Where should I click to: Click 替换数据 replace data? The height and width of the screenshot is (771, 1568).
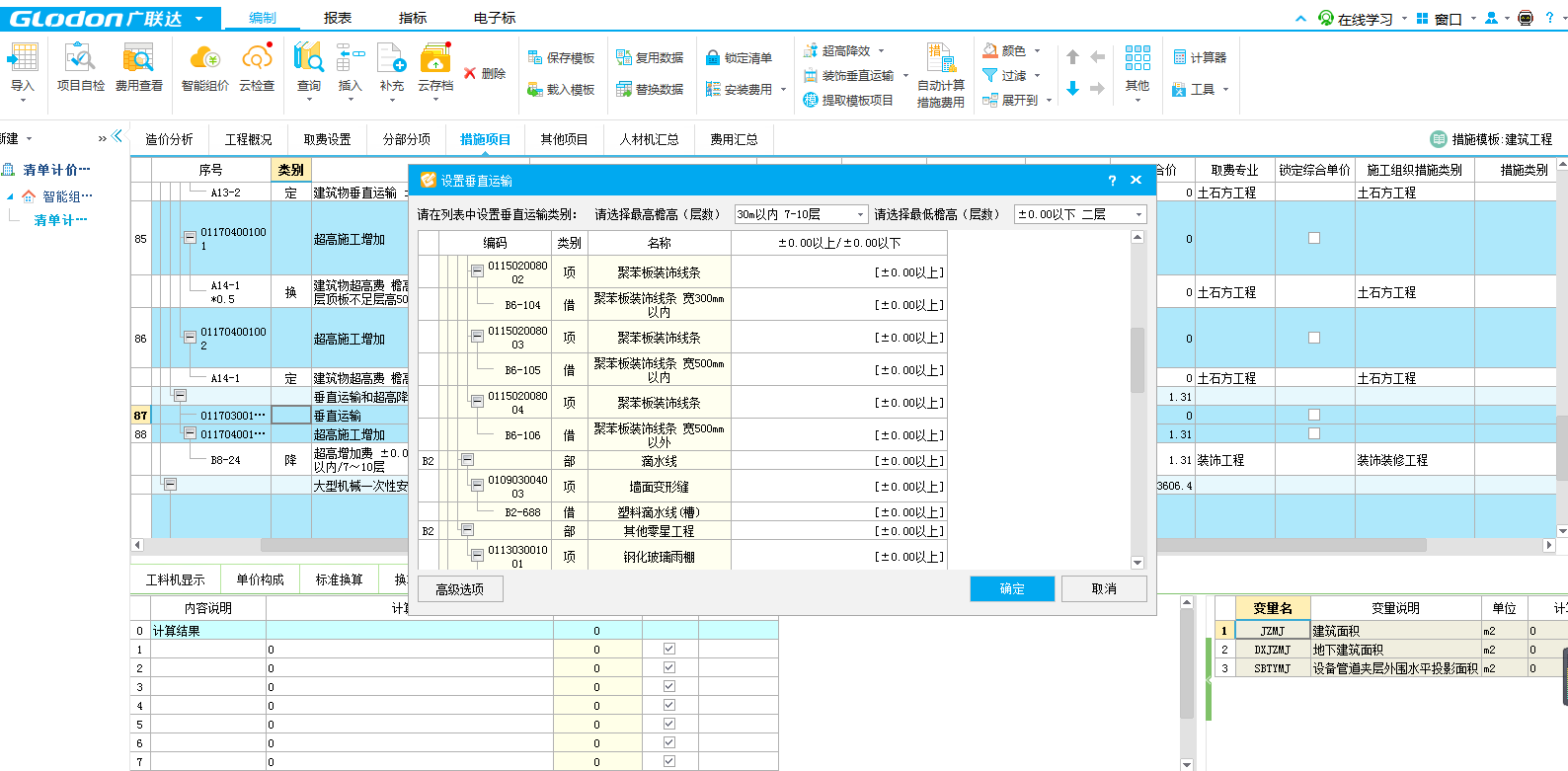(650, 90)
